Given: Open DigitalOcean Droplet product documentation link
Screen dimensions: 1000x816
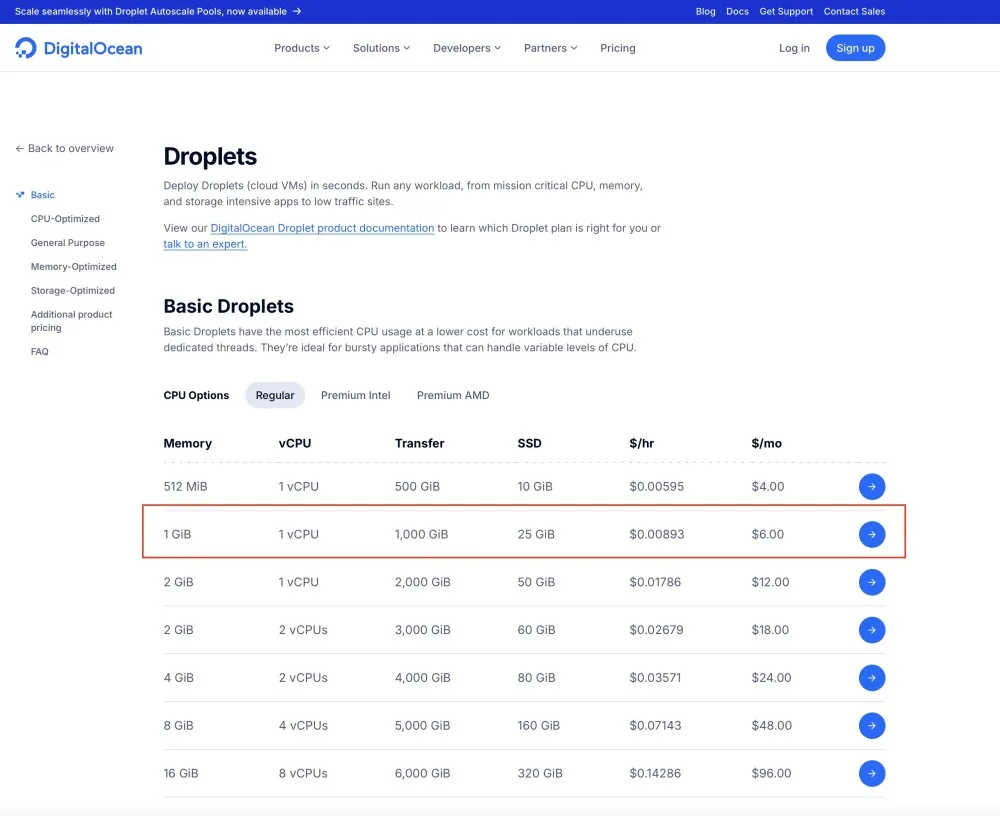Looking at the screenshot, I should (322, 228).
